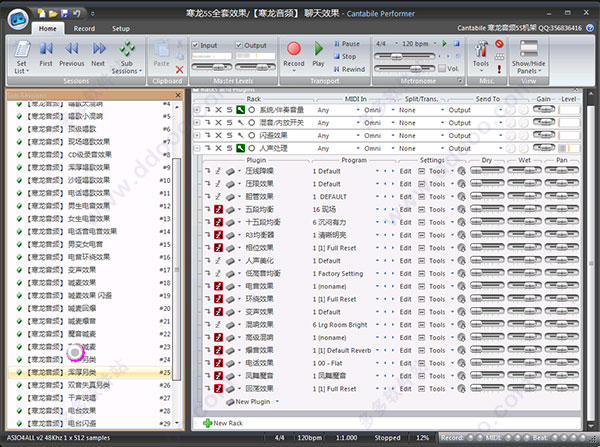This screenshot has width=600, height=447.
Task: Close the Sub-Sessions panel
Action: point(178,95)
